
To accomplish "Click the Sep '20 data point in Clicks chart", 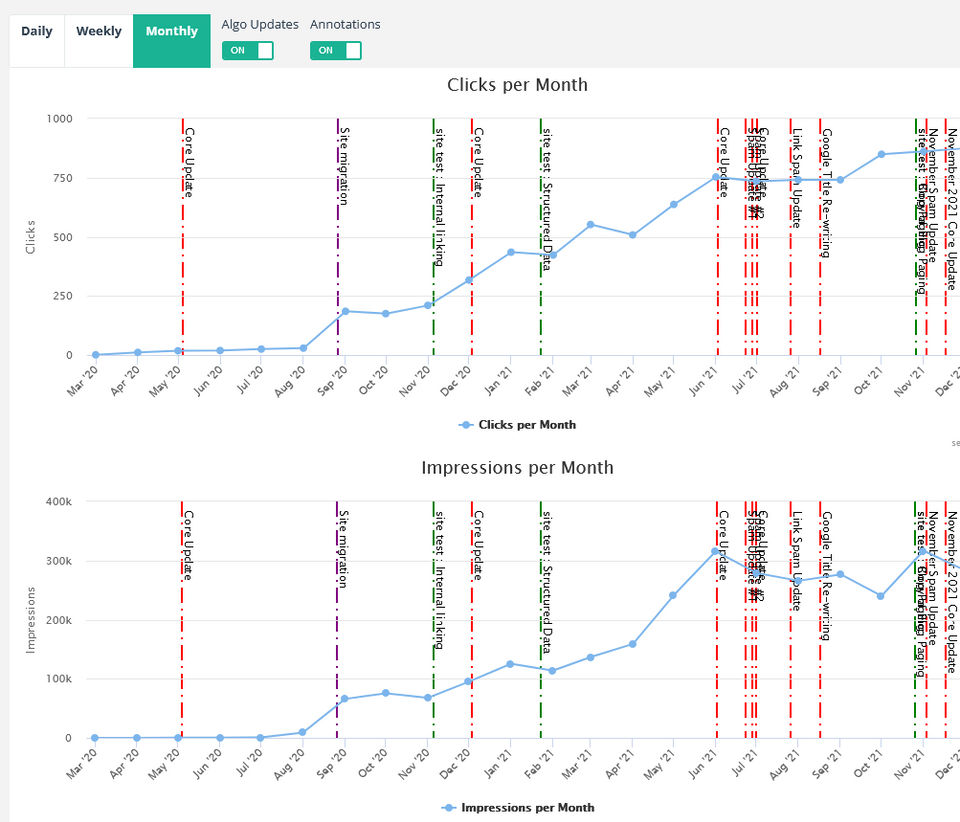I will (345, 312).
